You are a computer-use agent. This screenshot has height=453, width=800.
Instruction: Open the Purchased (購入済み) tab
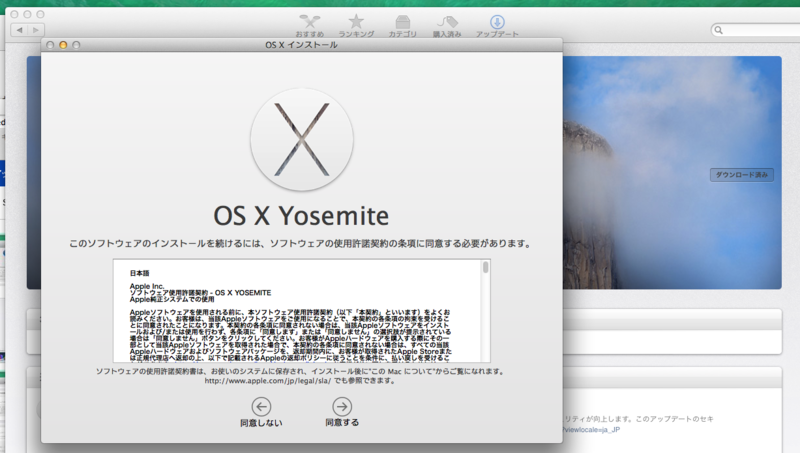(x=447, y=26)
